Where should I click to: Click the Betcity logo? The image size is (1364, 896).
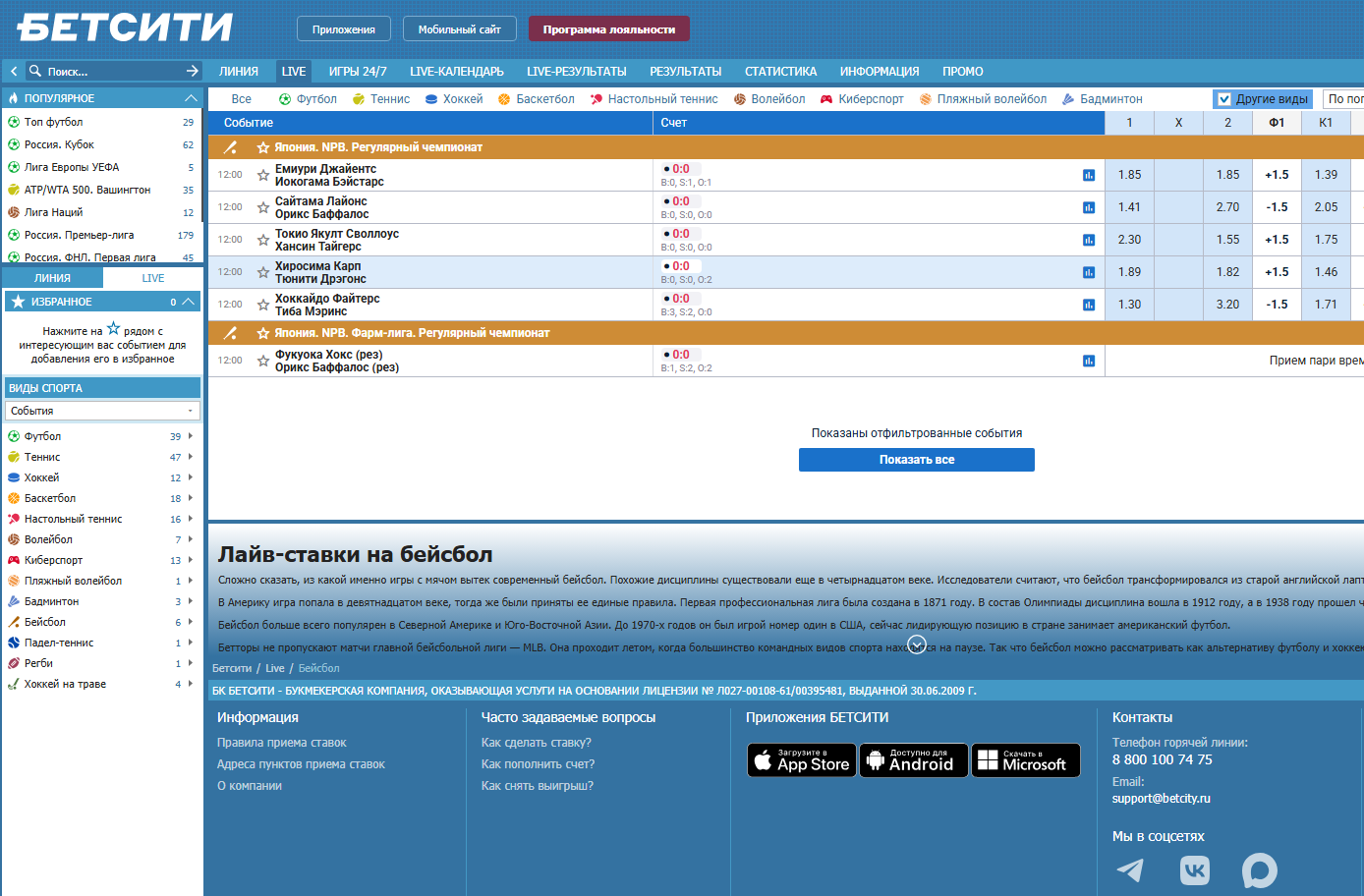tap(125, 28)
